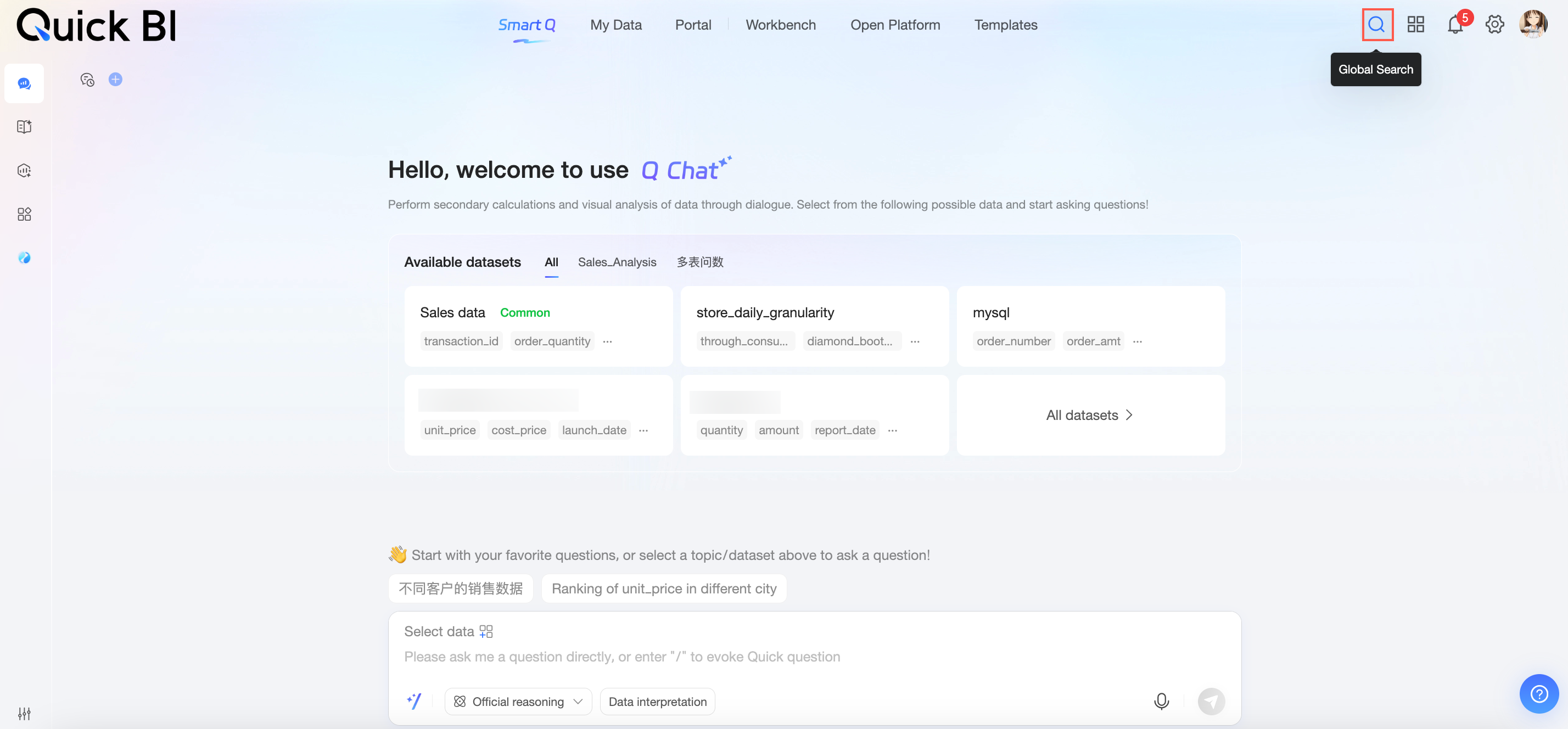Expand the Official reasoning dropdown
Viewport: 1568px width, 729px height.
[x=518, y=701]
